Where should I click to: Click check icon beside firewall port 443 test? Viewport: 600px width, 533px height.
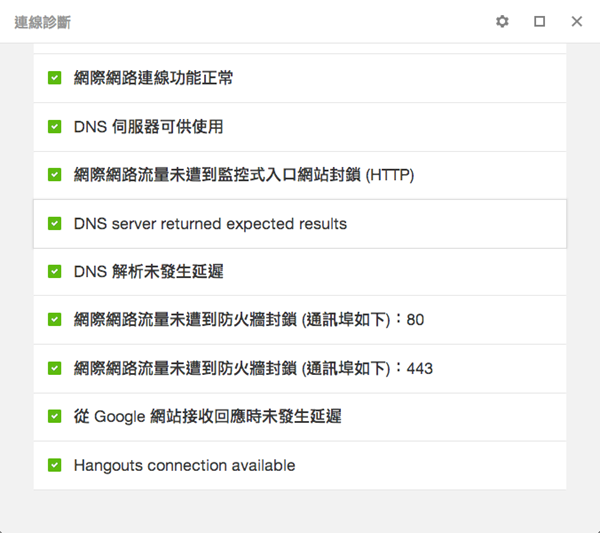55,369
